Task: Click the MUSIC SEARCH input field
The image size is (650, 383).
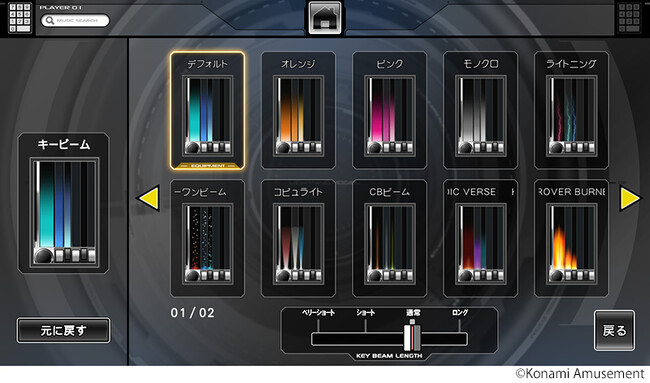Action: (75, 20)
